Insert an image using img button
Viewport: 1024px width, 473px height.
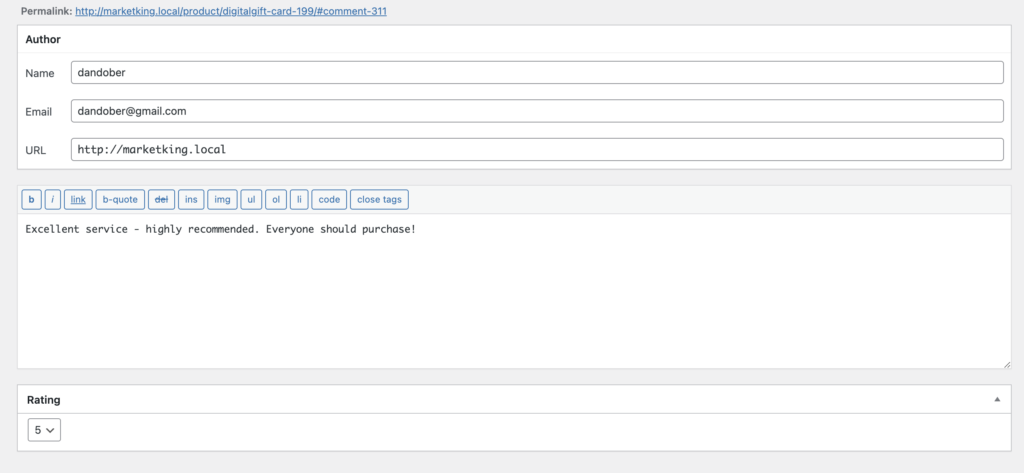222,199
